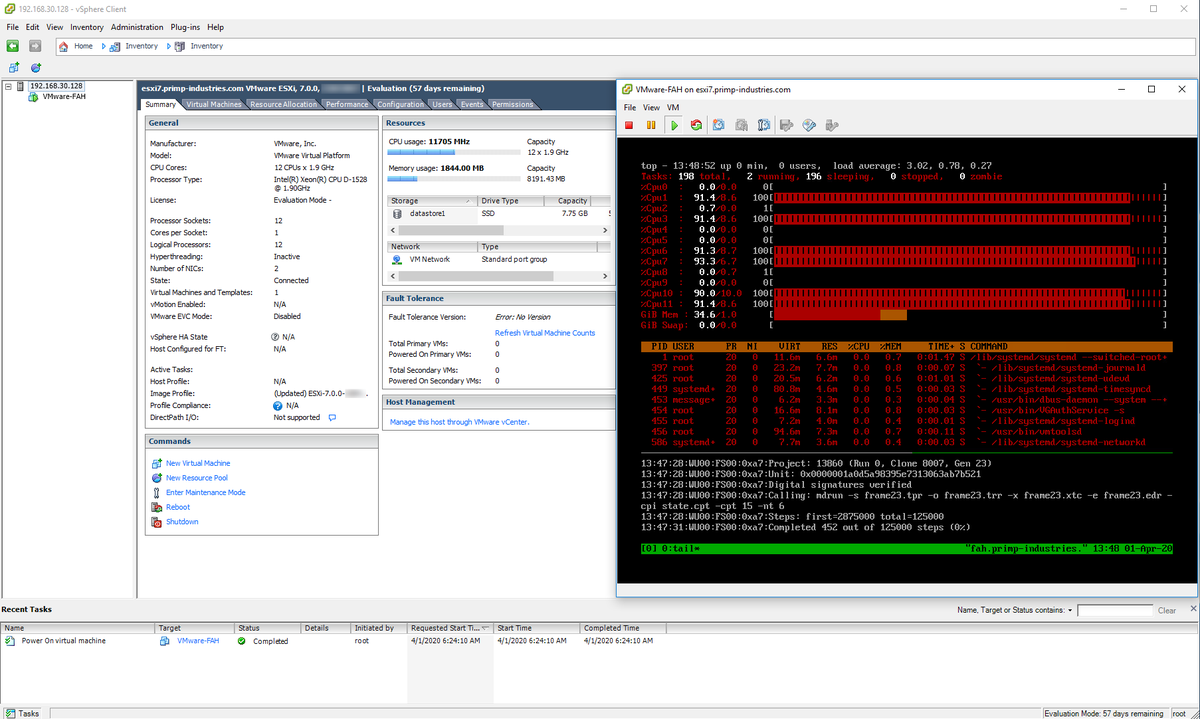Click Refresh Virtual Machine Counts link
This screenshot has width=1200, height=719.
(x=545, y=333)
